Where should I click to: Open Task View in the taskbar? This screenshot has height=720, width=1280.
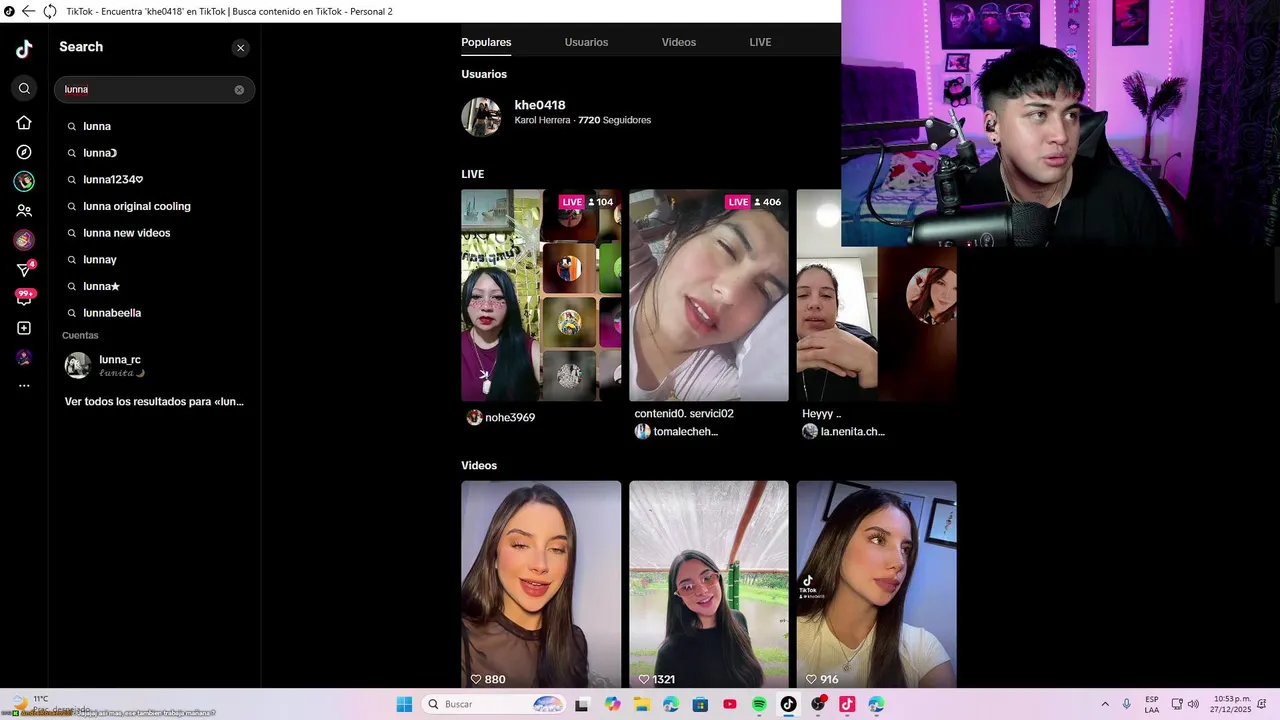point(581,704)
